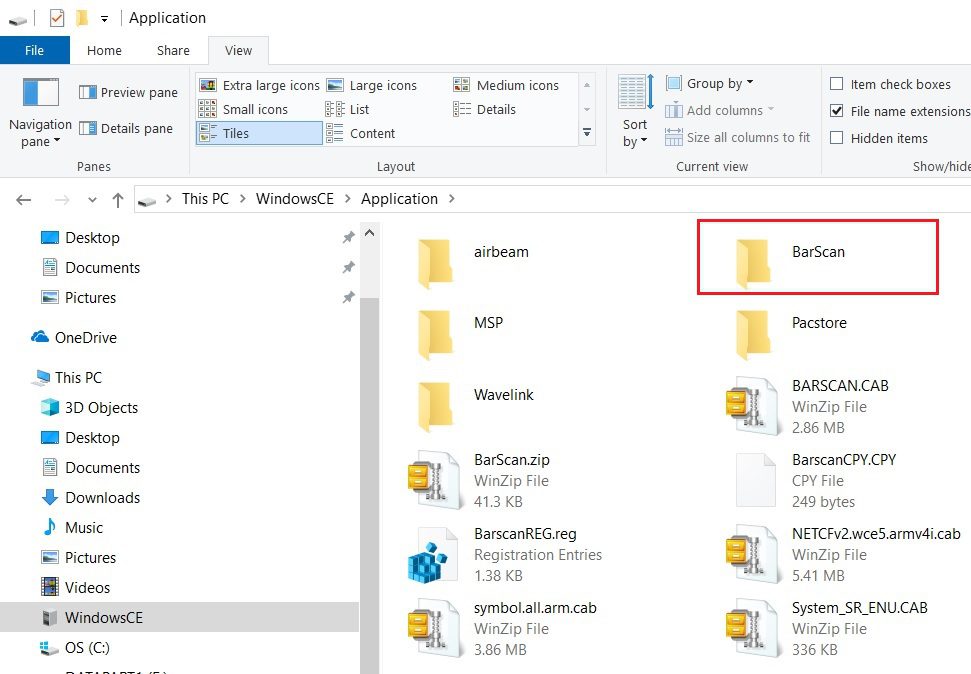Open Music in navigation pane
Image resolution: width=971 pixels, height=674 pixels.
[x=72, y=527]
